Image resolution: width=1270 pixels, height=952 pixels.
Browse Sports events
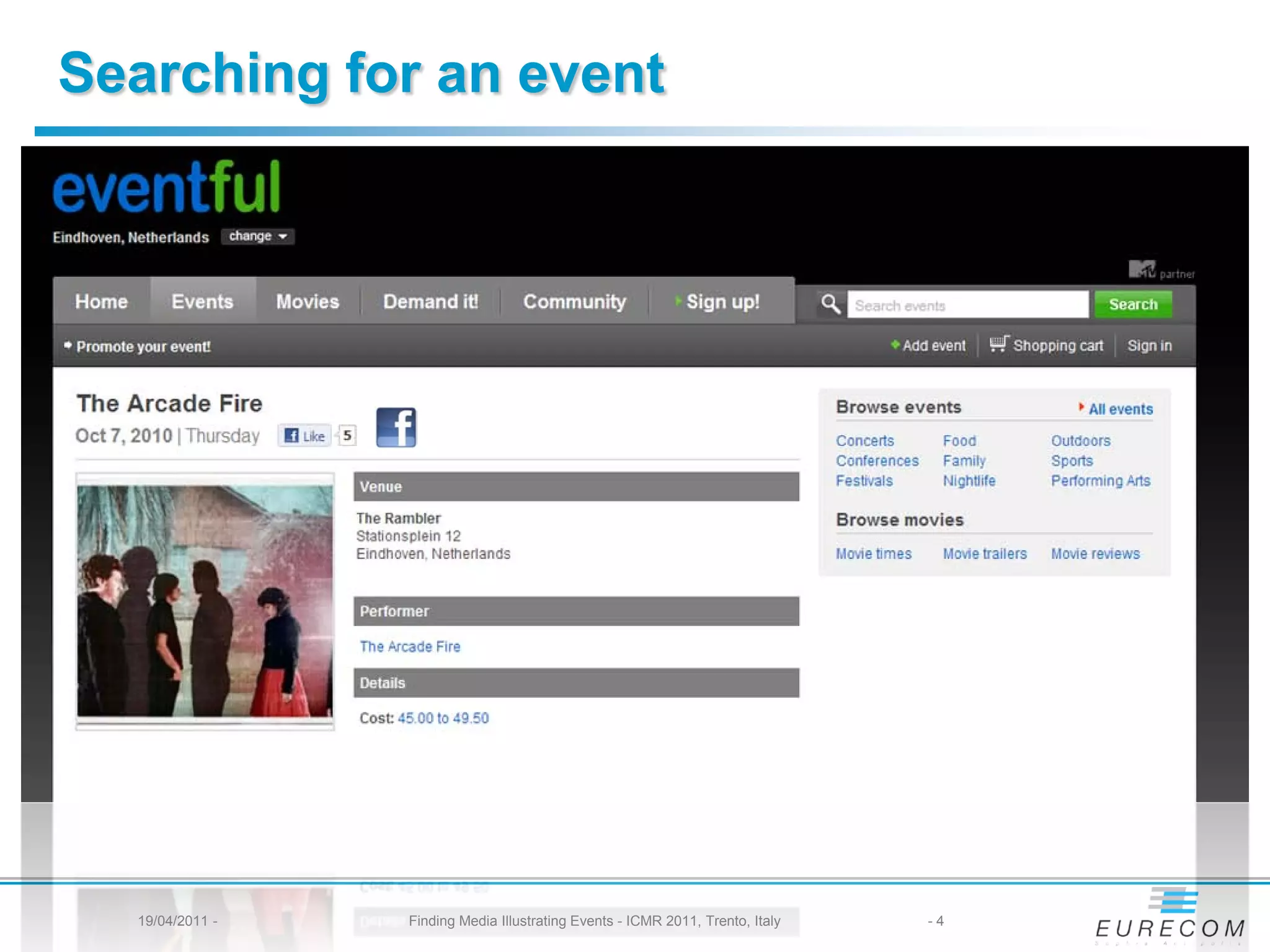click(x=1072, y=461)
